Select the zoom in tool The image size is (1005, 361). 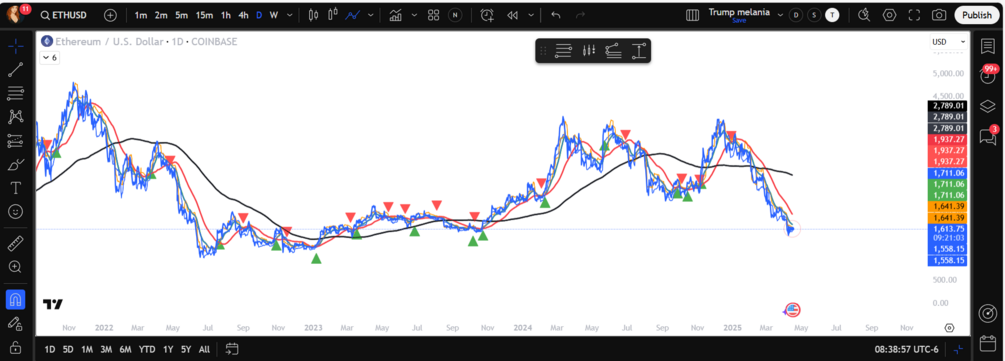[x=15, y=267]
